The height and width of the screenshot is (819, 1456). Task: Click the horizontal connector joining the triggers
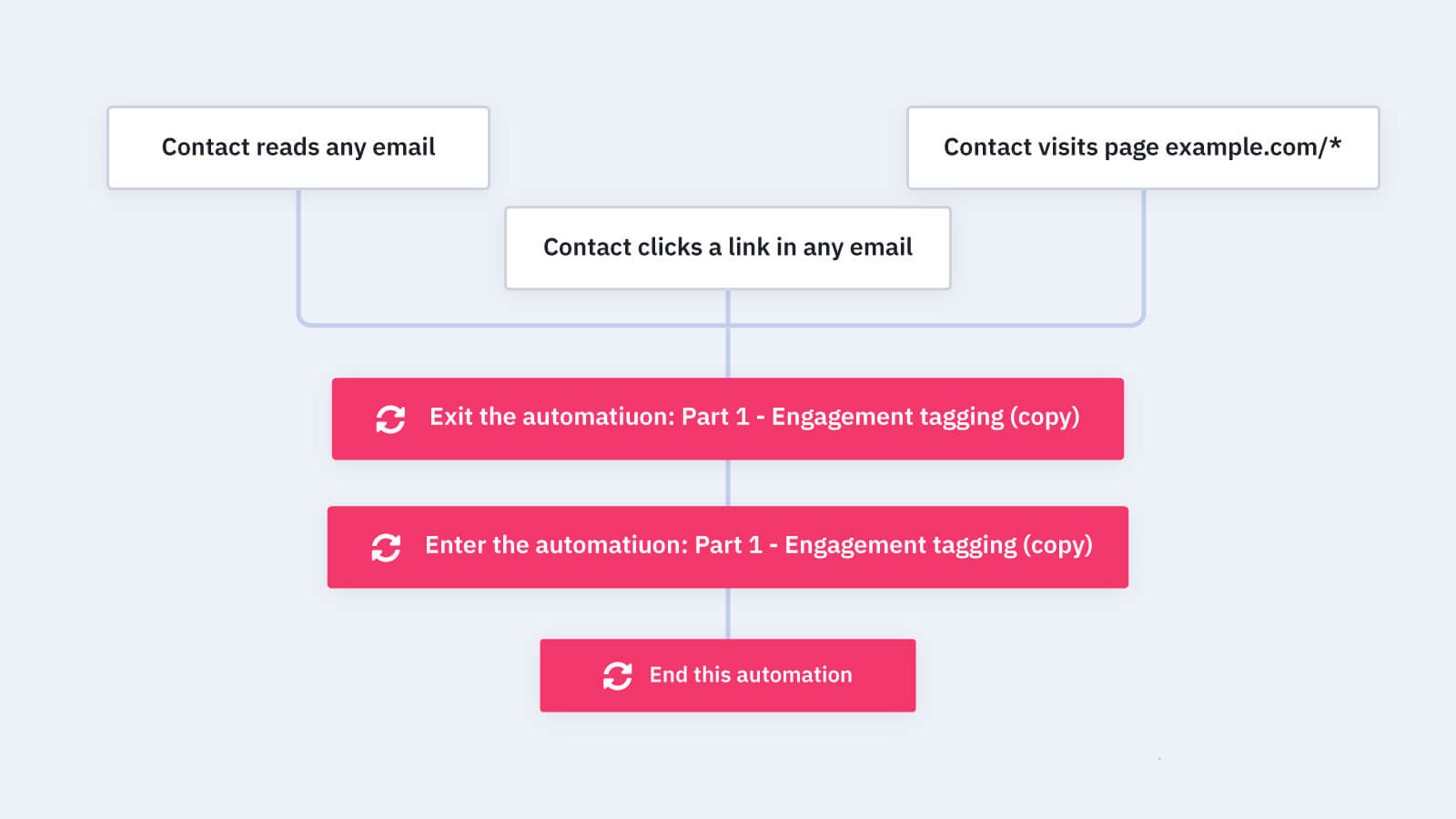click(510, 324)
